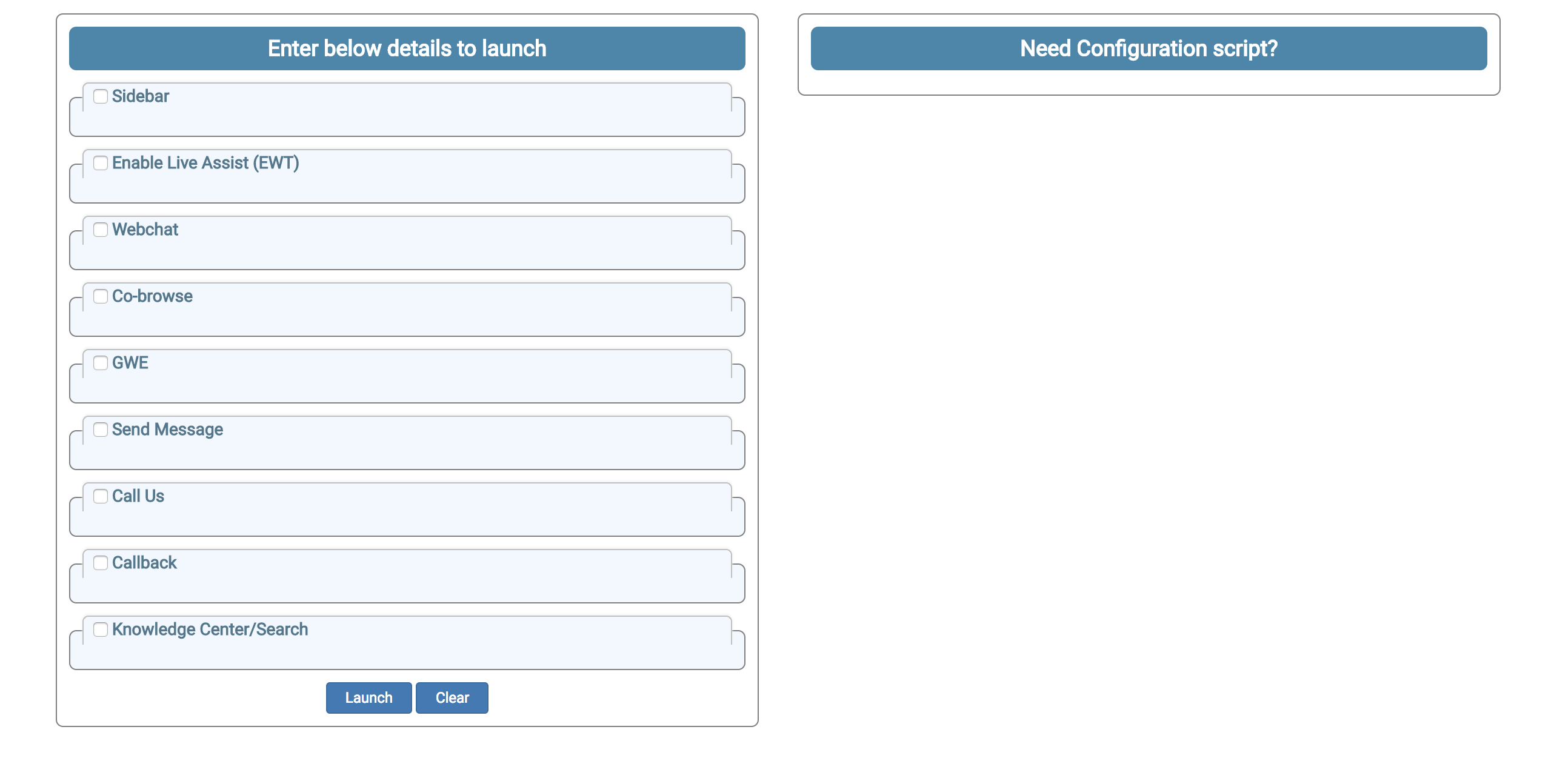
Task: Click the Webchat label text
Action: click(x=145, y=230)
